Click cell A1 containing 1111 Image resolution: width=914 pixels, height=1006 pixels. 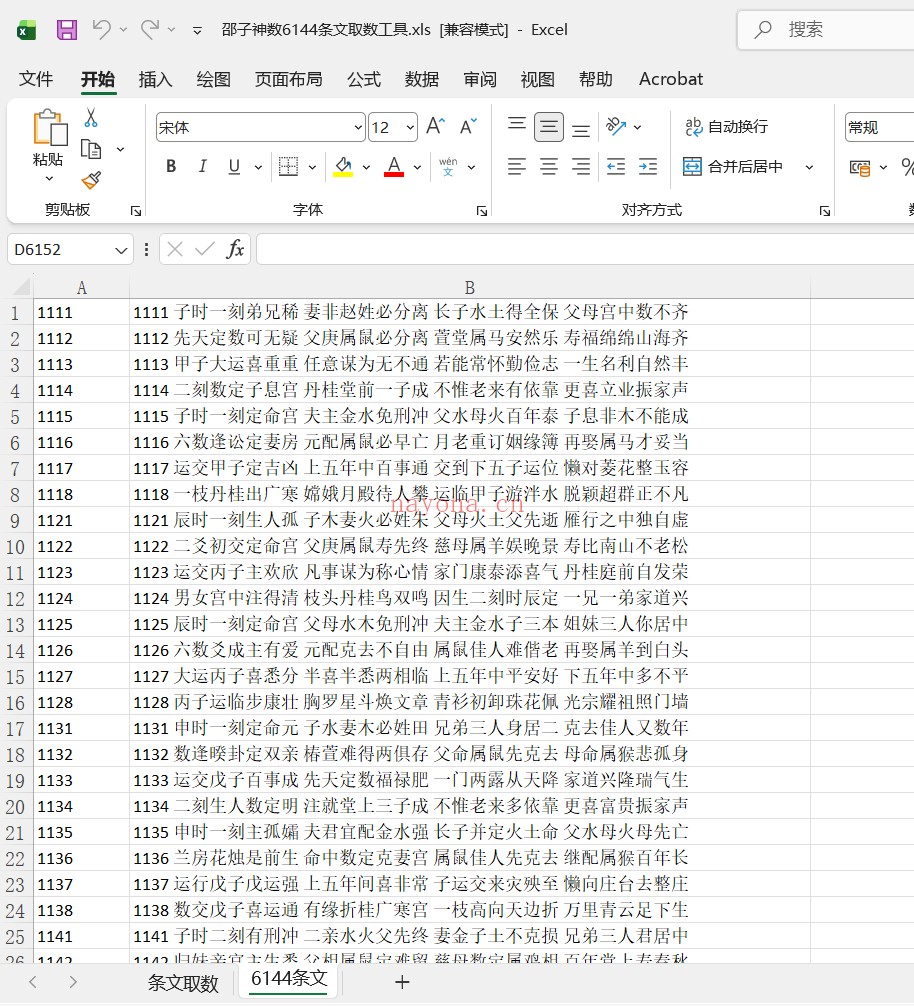tap(81, 312)
